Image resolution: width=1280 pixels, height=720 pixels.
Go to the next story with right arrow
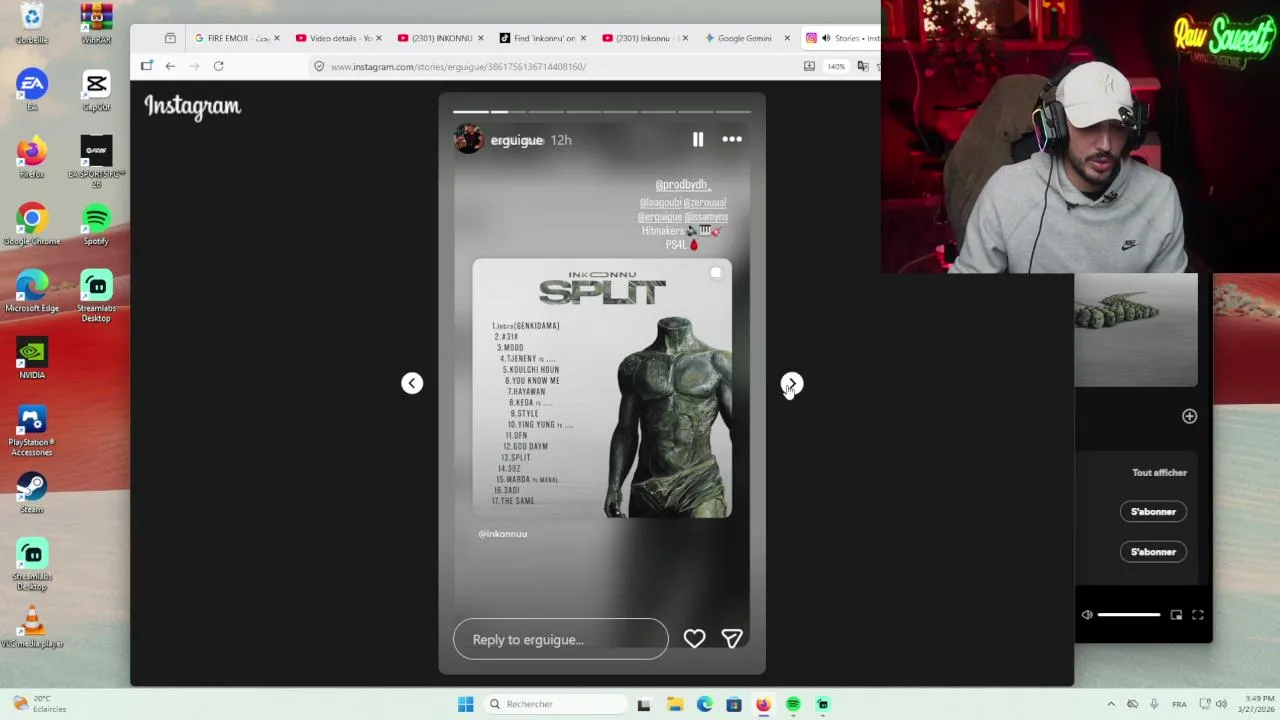coord(791,383)
